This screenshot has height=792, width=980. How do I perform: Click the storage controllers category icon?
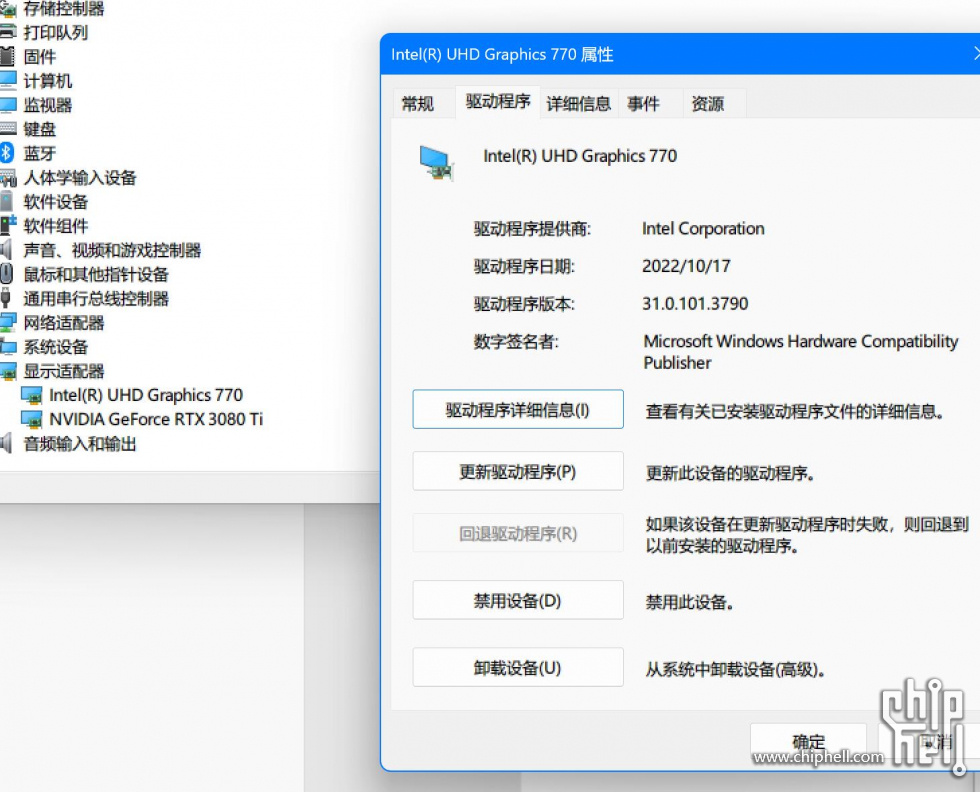tap(7, 9)
